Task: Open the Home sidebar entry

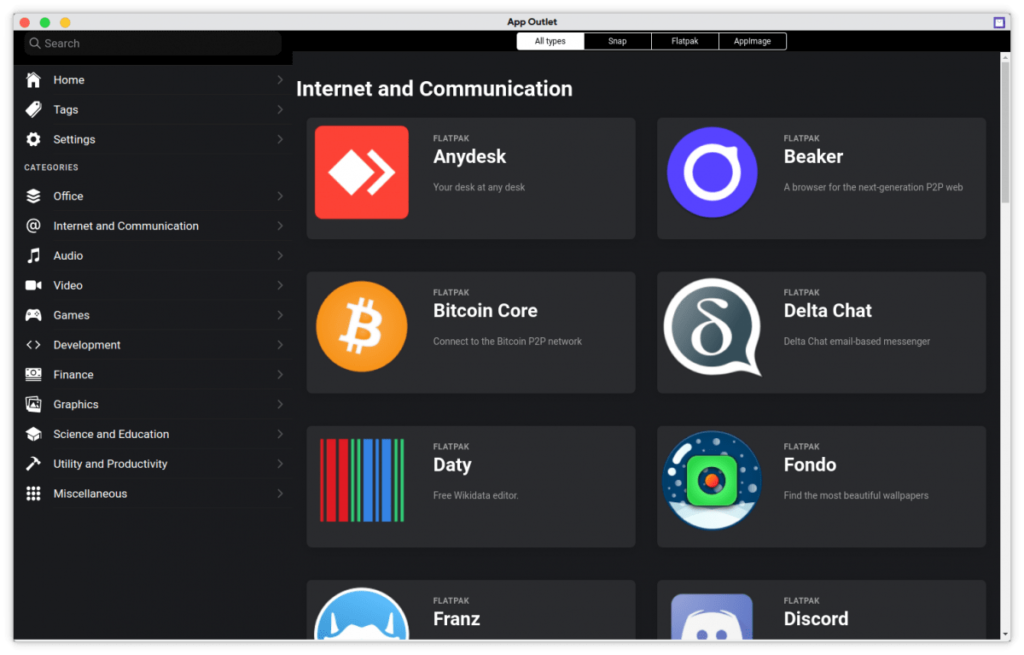Action: (154, 80)
